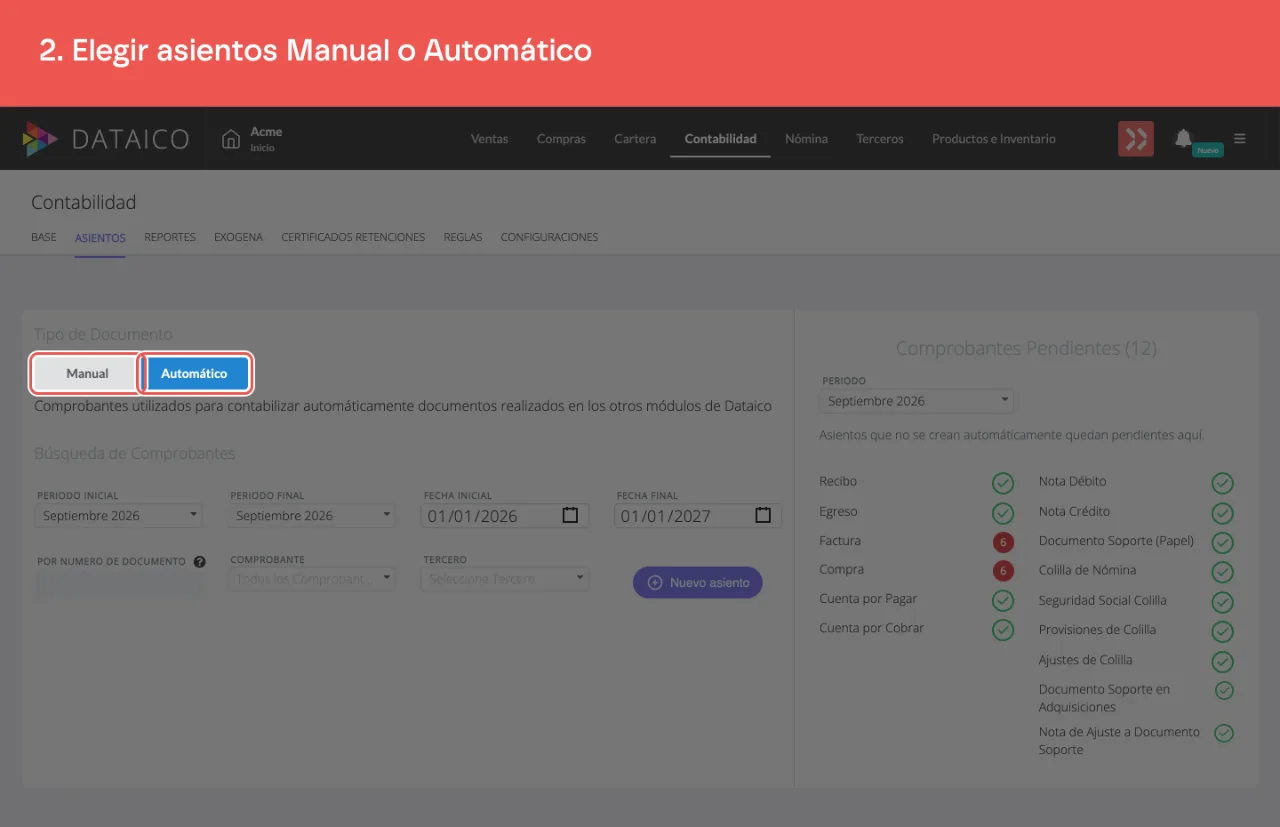Click the Nuevo asiento button
This screenshot has height=827, width=1280.
(698, 582)
